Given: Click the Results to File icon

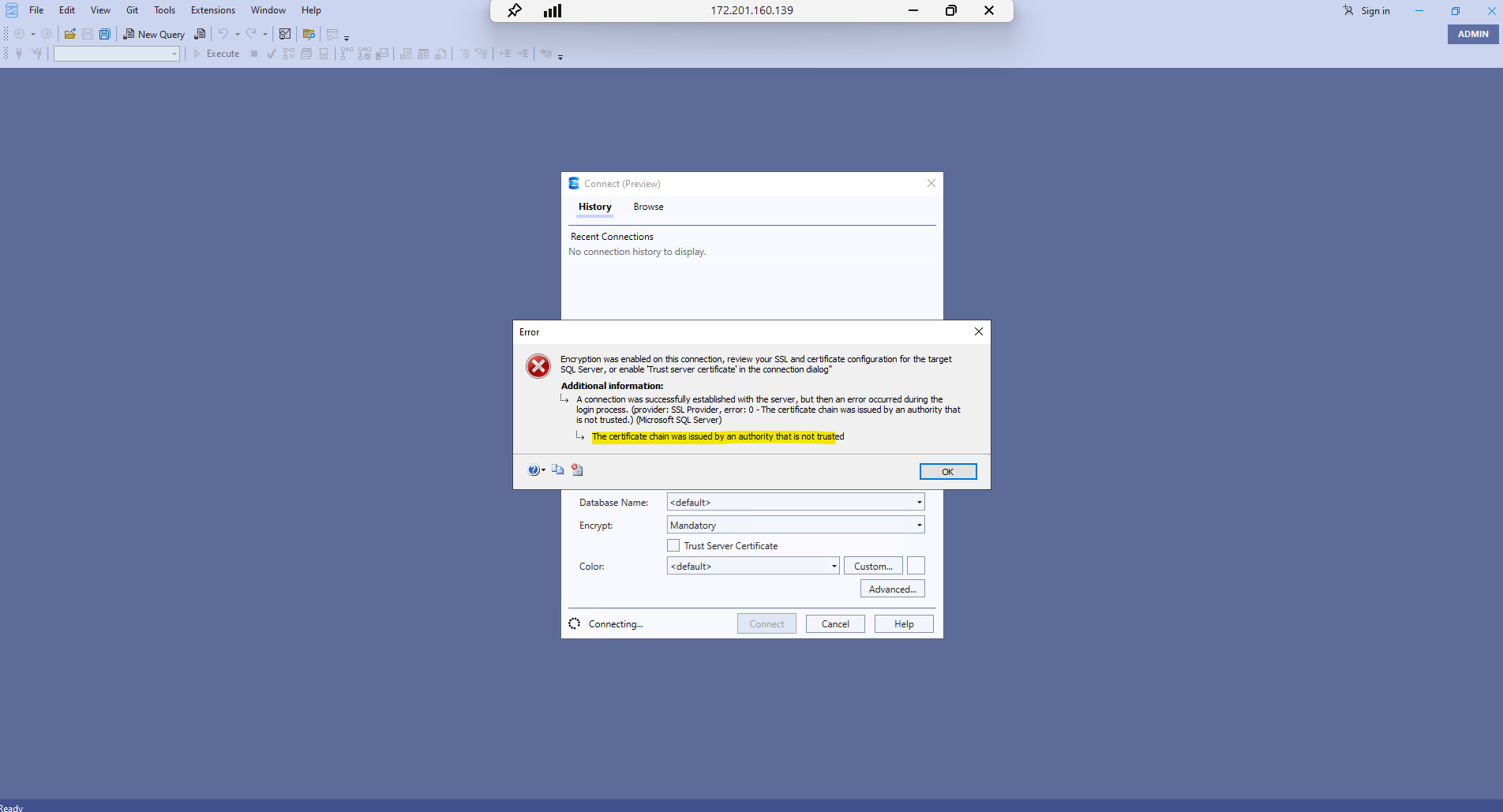Looking at the screenshot, I should tap(440, 54).
